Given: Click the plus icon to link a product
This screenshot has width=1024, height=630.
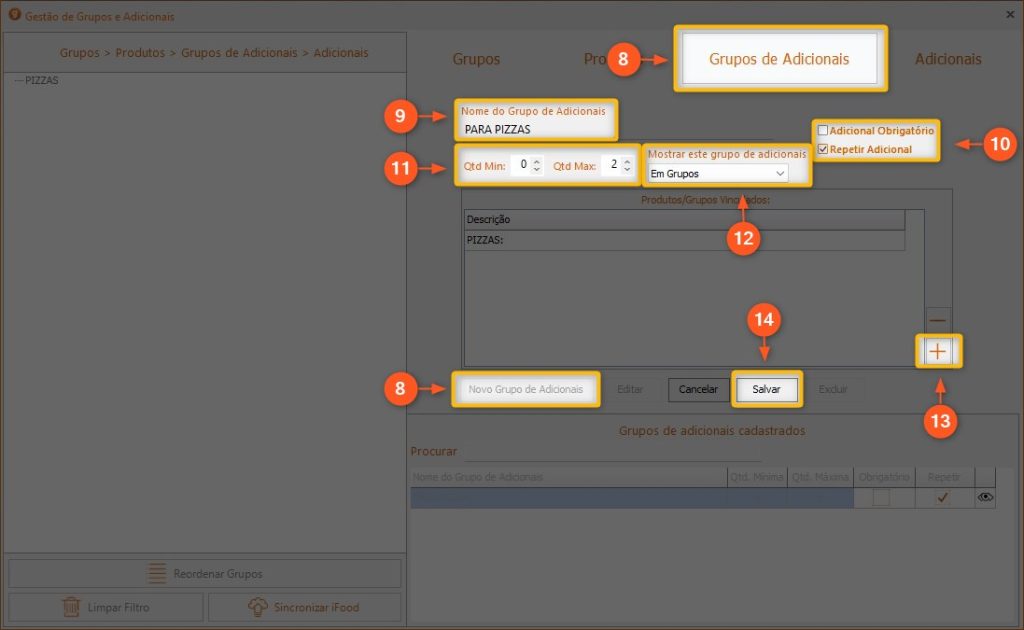Looking at the screenshot, I should pos(938,351).
